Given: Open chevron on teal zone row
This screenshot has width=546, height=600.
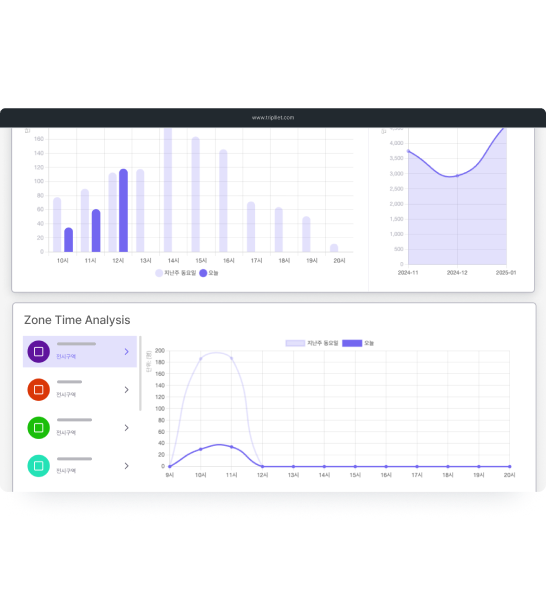Looking at the screenshot, I should pyautogui.click(x=127, y=466).
